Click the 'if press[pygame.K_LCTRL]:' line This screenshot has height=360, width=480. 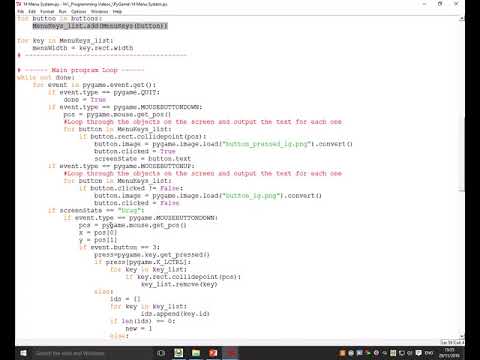[x=143, y=262]
